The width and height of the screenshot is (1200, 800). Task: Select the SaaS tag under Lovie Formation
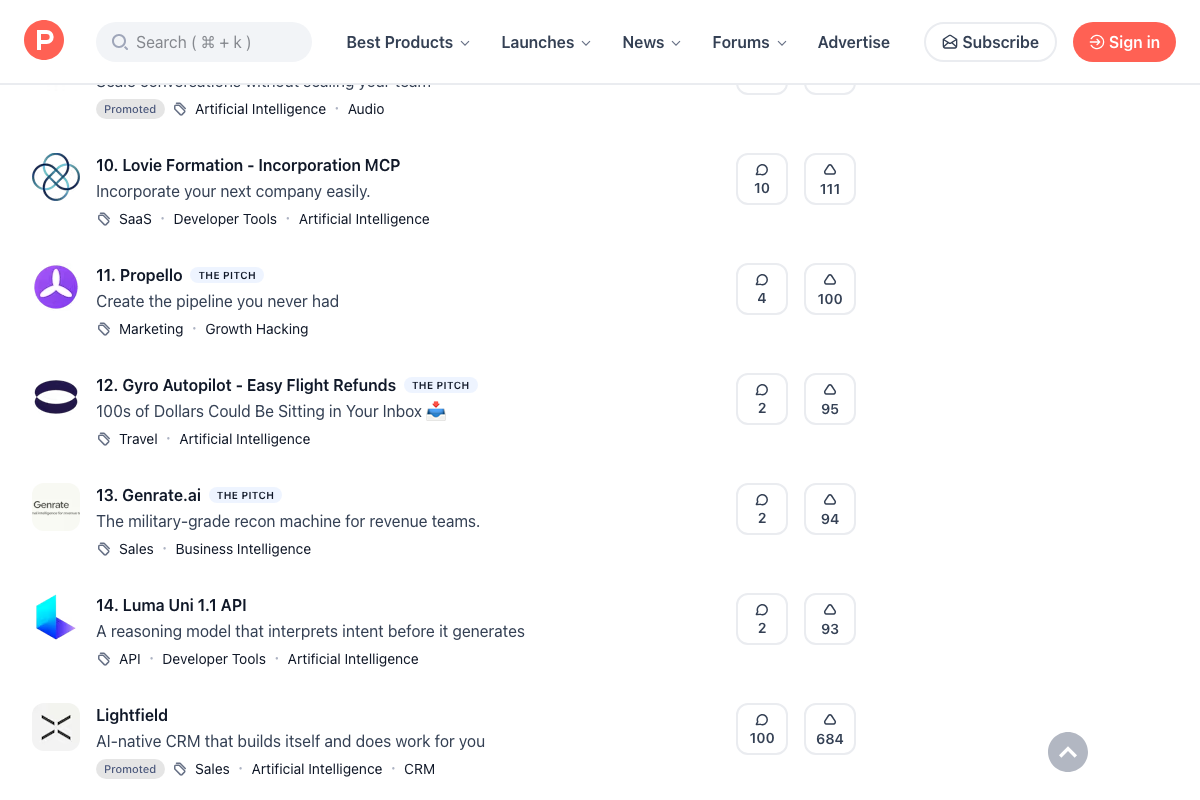(135, 219)
